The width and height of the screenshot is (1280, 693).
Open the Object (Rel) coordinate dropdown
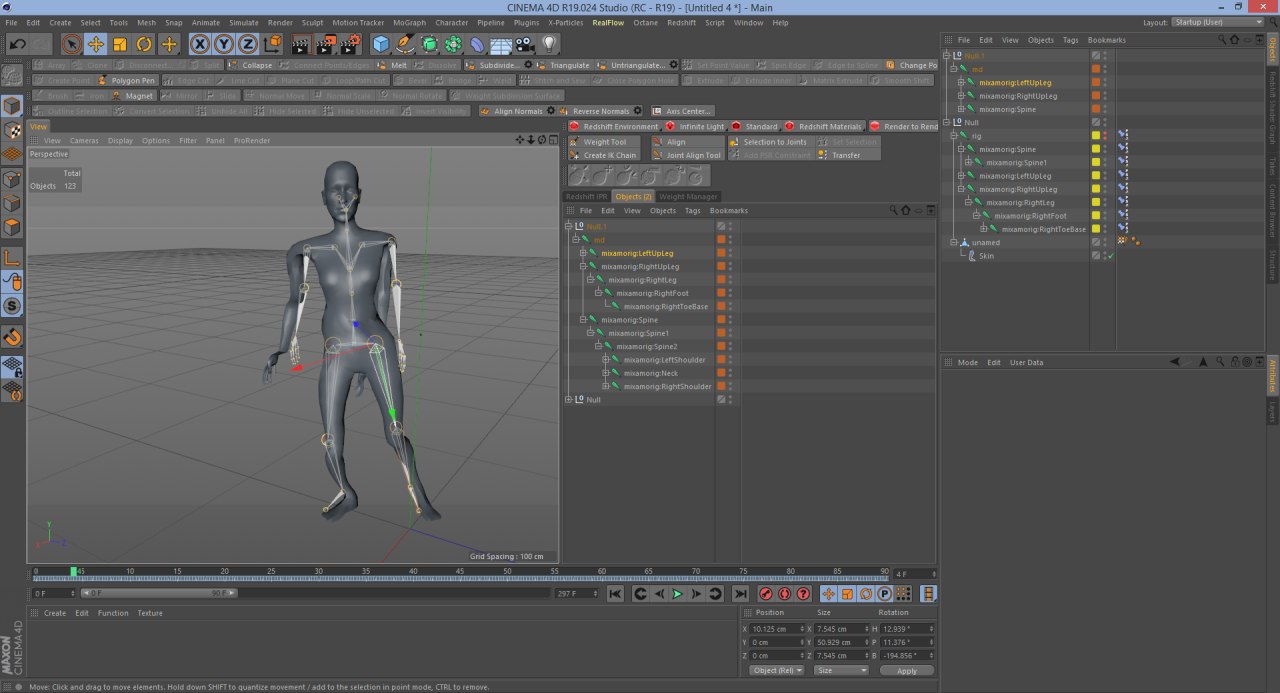pos(775,670)
